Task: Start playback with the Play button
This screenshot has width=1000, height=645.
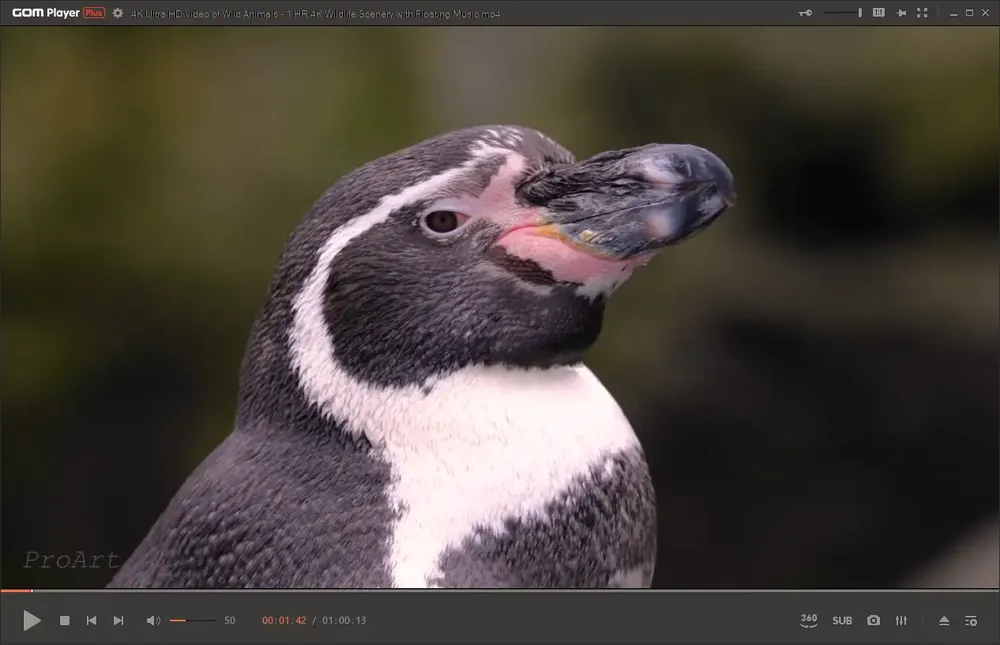Action: tap(31, 620)
